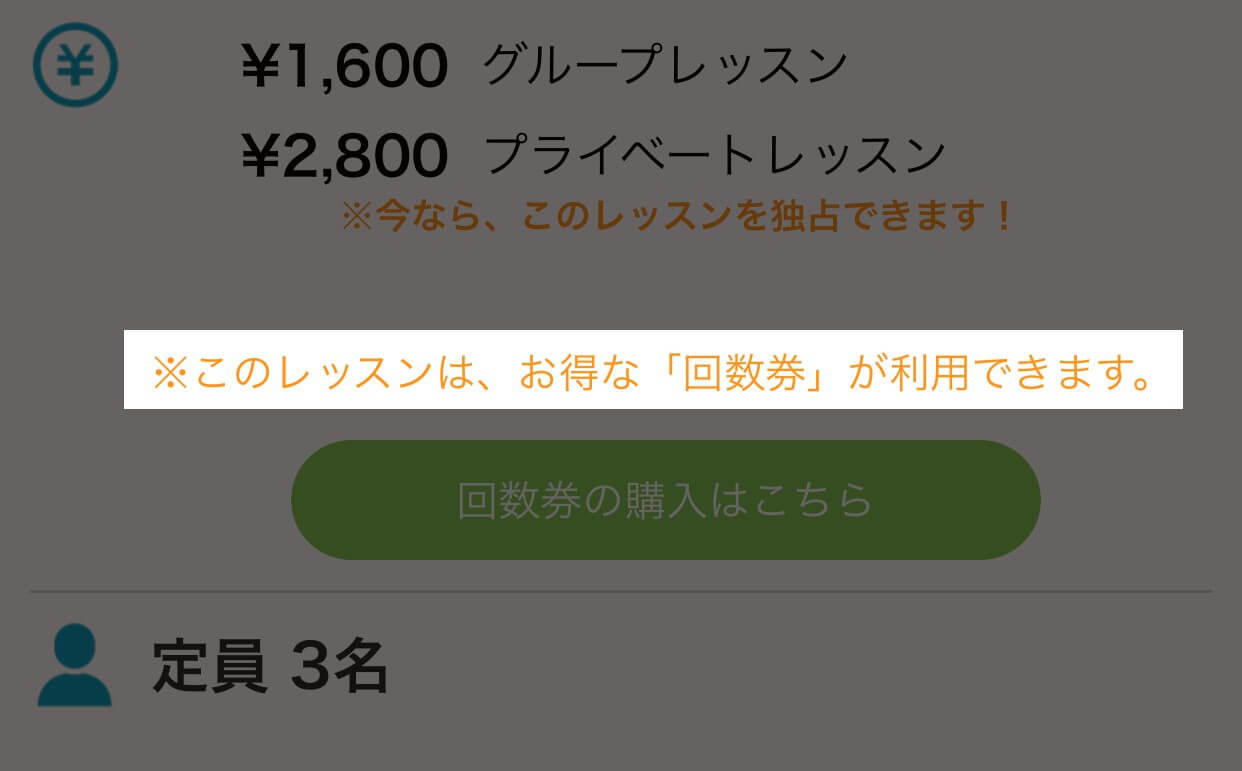Click the yen symbol inside the teal circle
1242x771 pixels.
pyautogui.click(x=76, y=65)
